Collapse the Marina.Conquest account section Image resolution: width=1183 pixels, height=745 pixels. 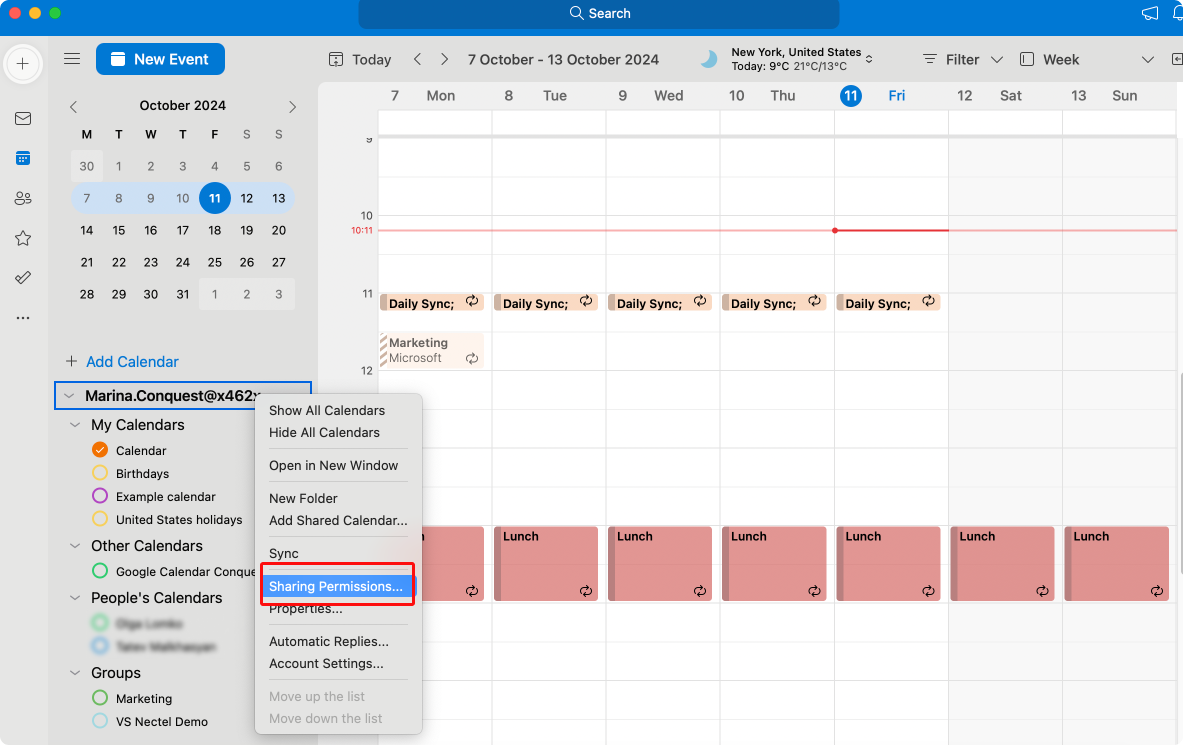point(69,396)
